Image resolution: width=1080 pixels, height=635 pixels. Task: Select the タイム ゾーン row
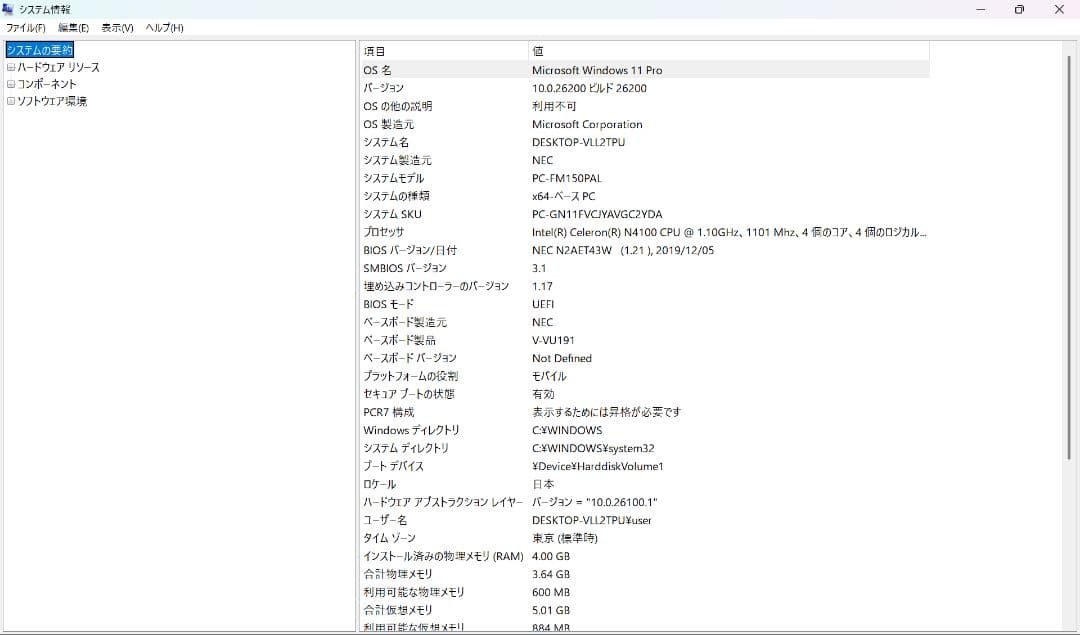pos(500,538)
